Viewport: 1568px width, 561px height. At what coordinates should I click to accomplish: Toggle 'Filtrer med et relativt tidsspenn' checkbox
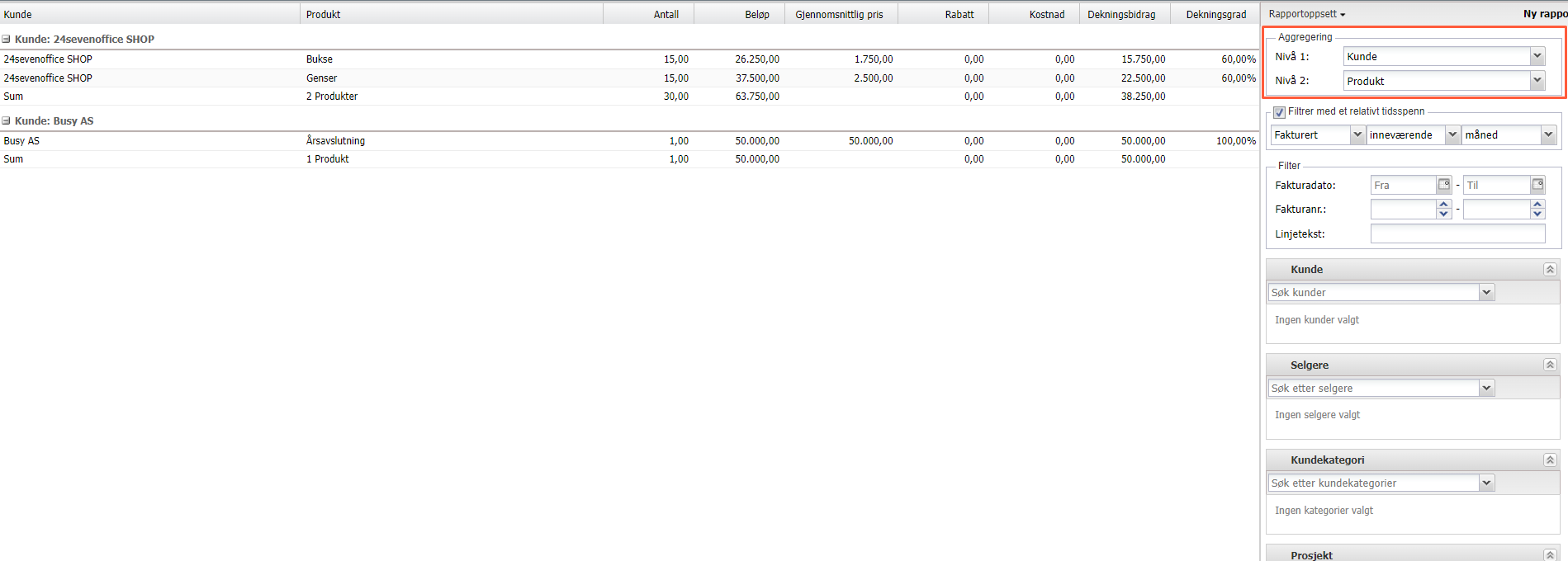[1279, 112]
